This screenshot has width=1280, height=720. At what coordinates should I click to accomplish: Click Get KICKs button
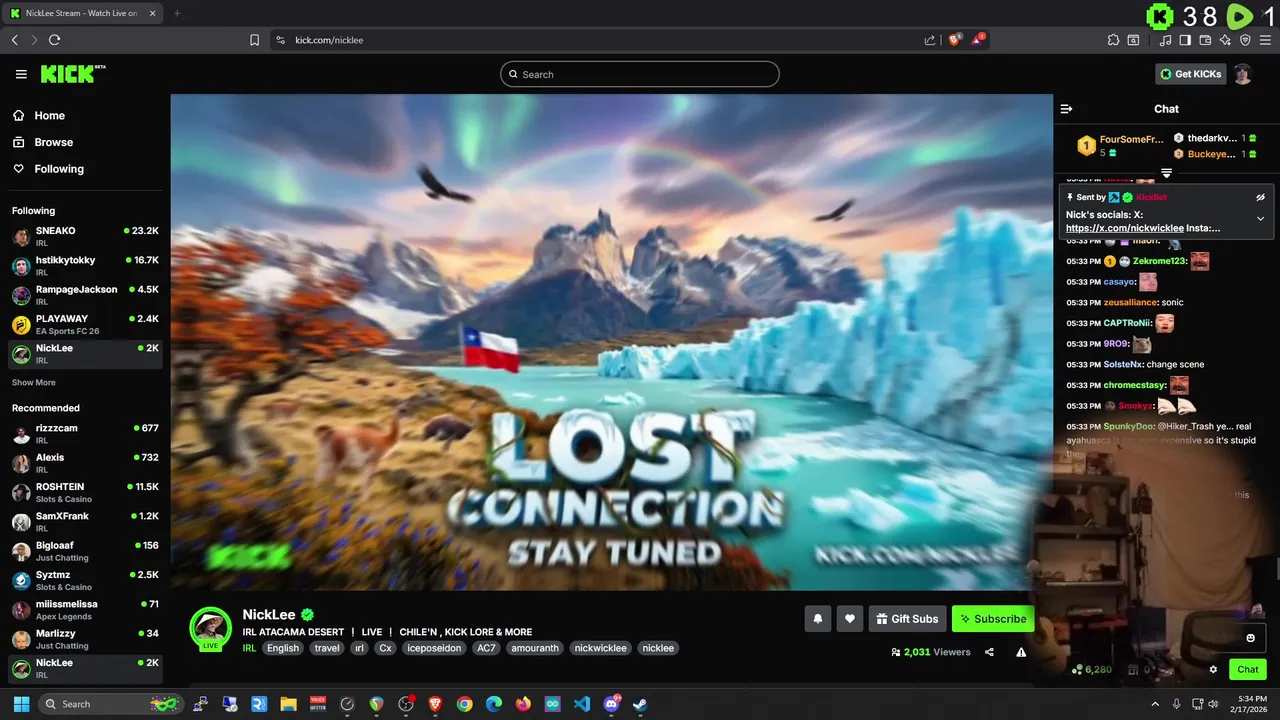(1190, 74)
